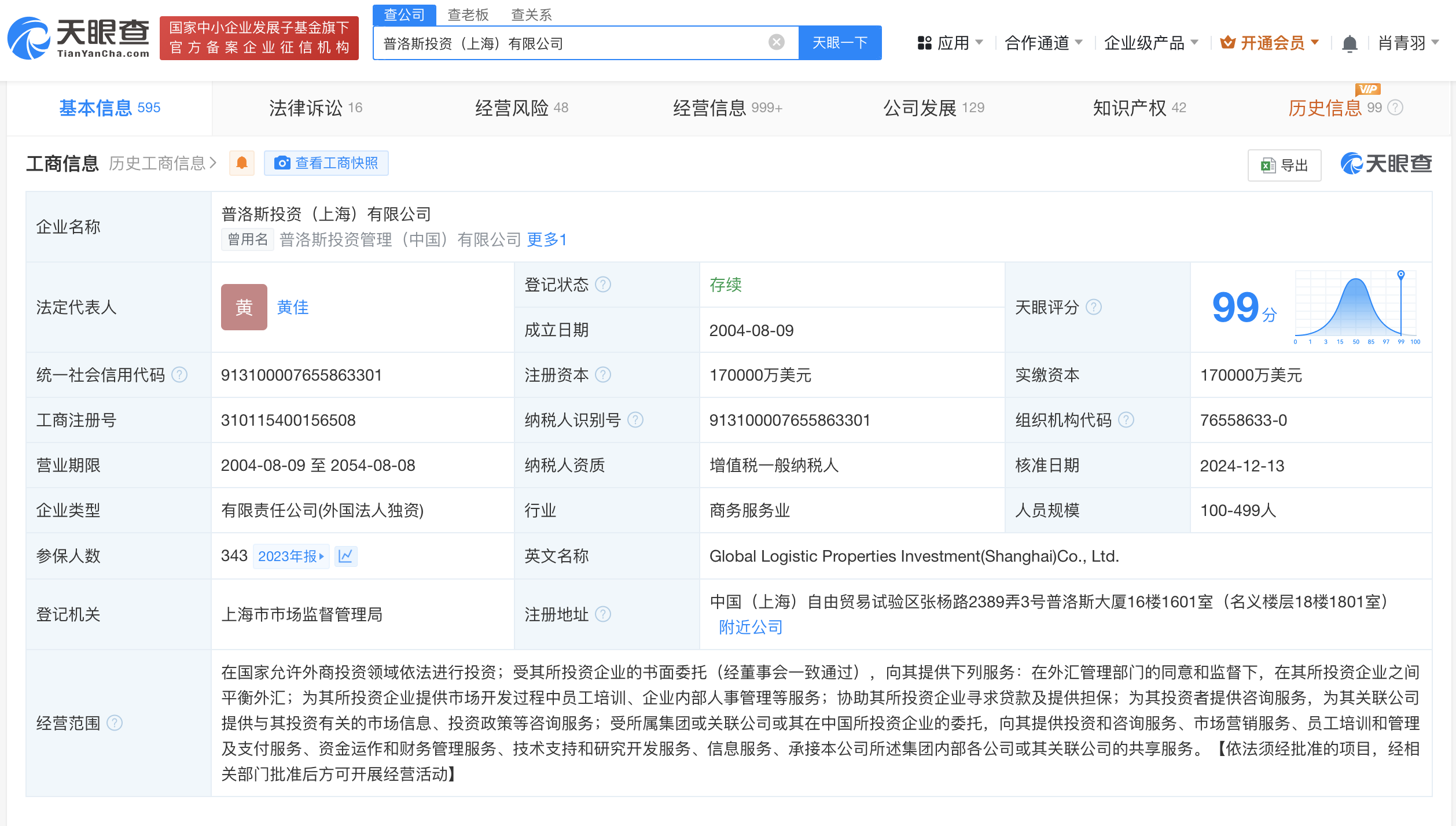Click the notification bell in header
Screen dimensions: 1456x826
tap(1350, 43)
